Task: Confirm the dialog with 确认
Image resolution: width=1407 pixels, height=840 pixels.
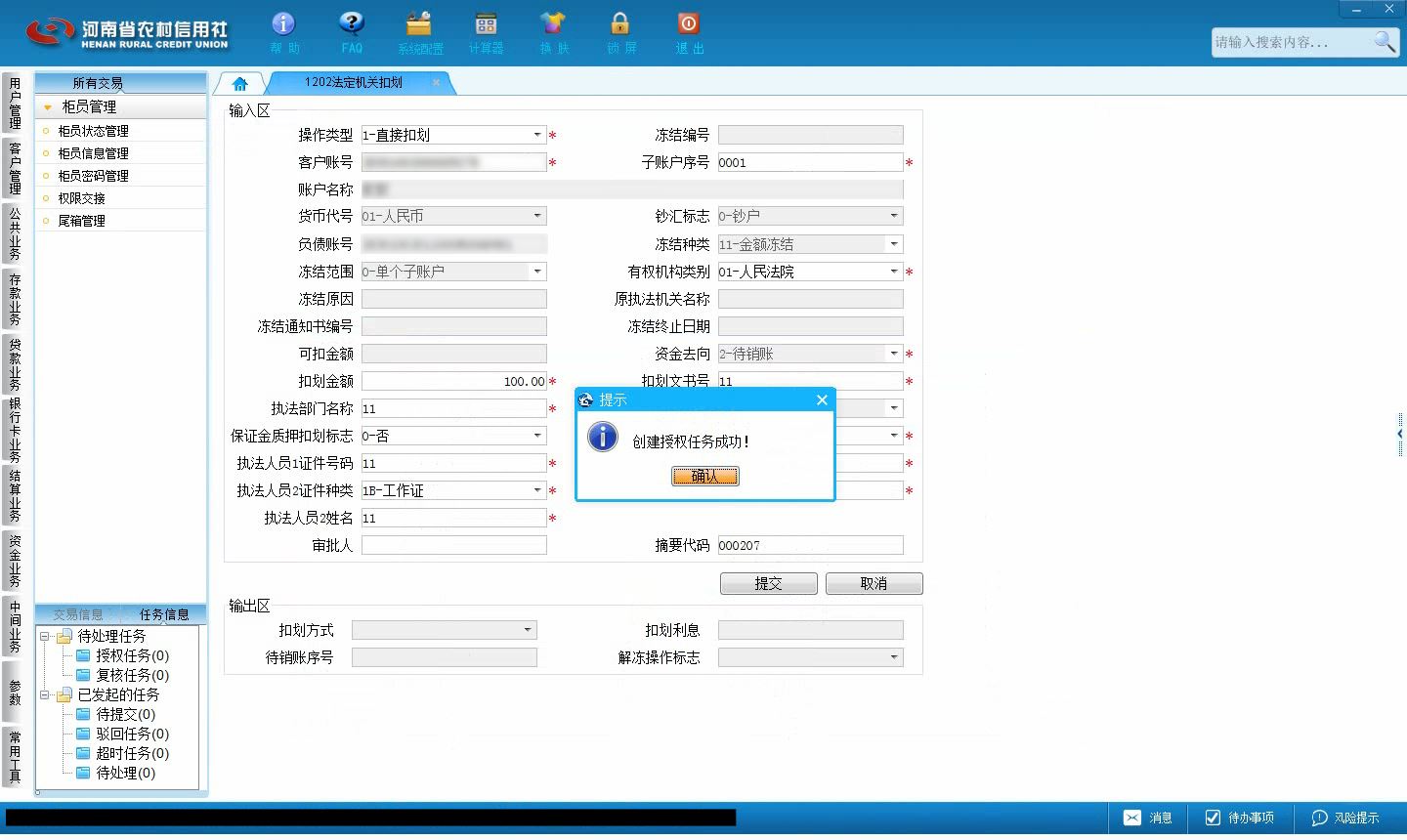Action: point(705,476)
